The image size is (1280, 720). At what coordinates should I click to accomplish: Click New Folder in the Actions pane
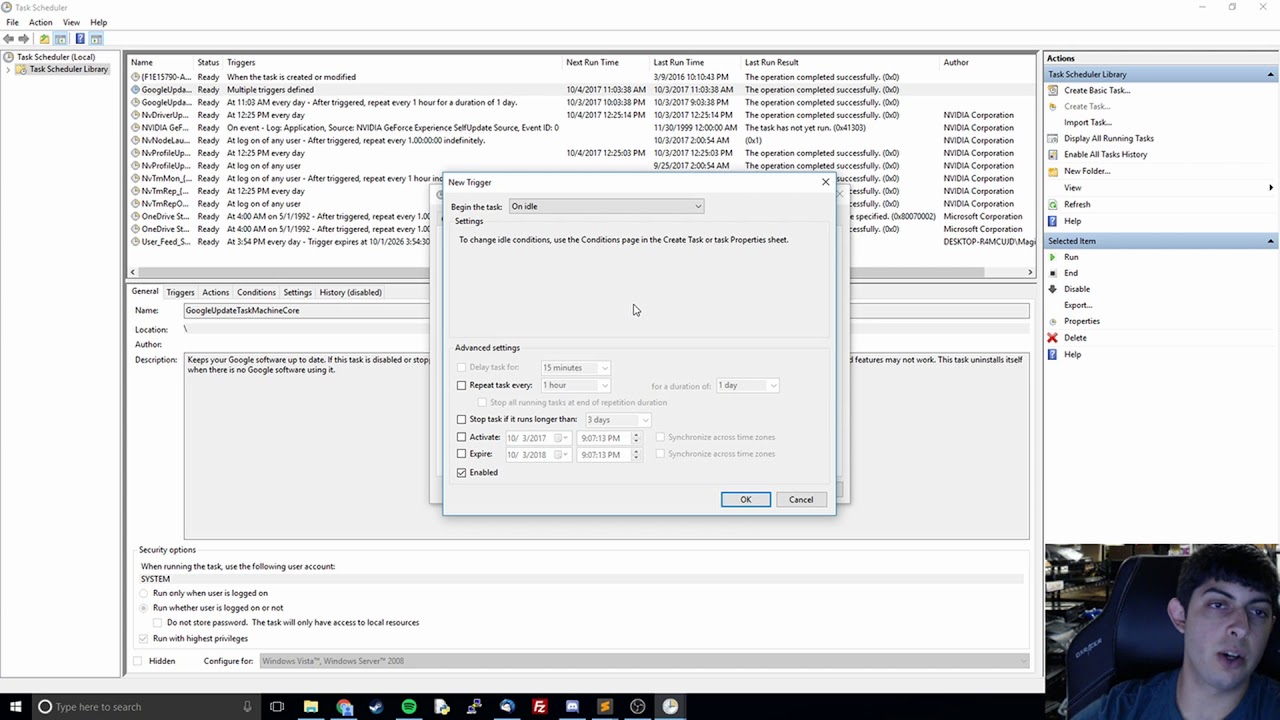coord(1087,171)
